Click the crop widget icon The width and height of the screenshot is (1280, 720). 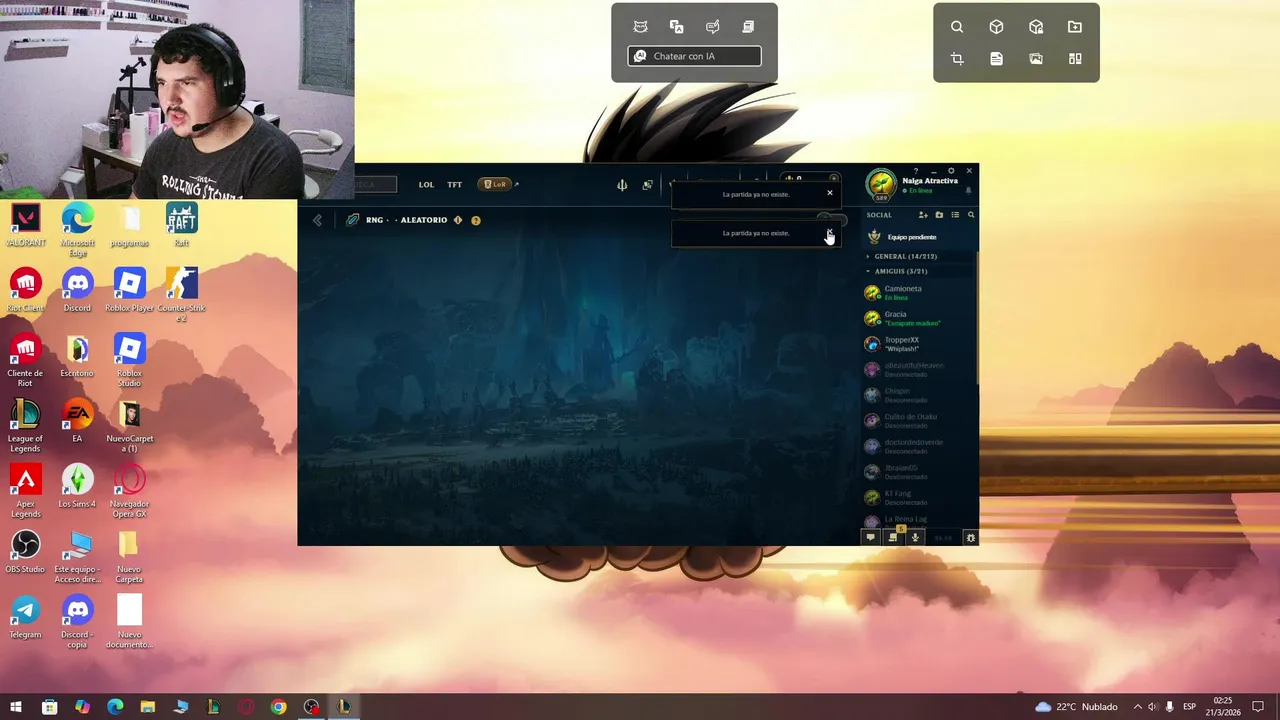coord(957,59)
